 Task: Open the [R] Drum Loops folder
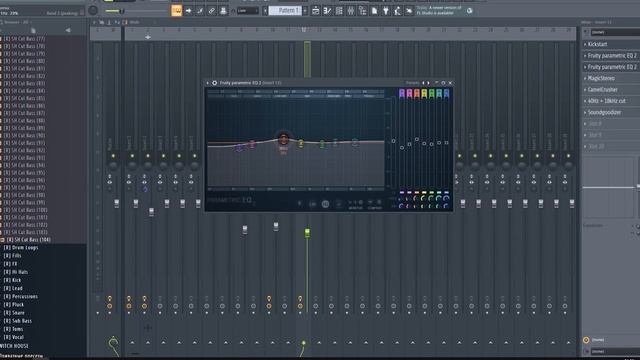click(x=21, y=248)
